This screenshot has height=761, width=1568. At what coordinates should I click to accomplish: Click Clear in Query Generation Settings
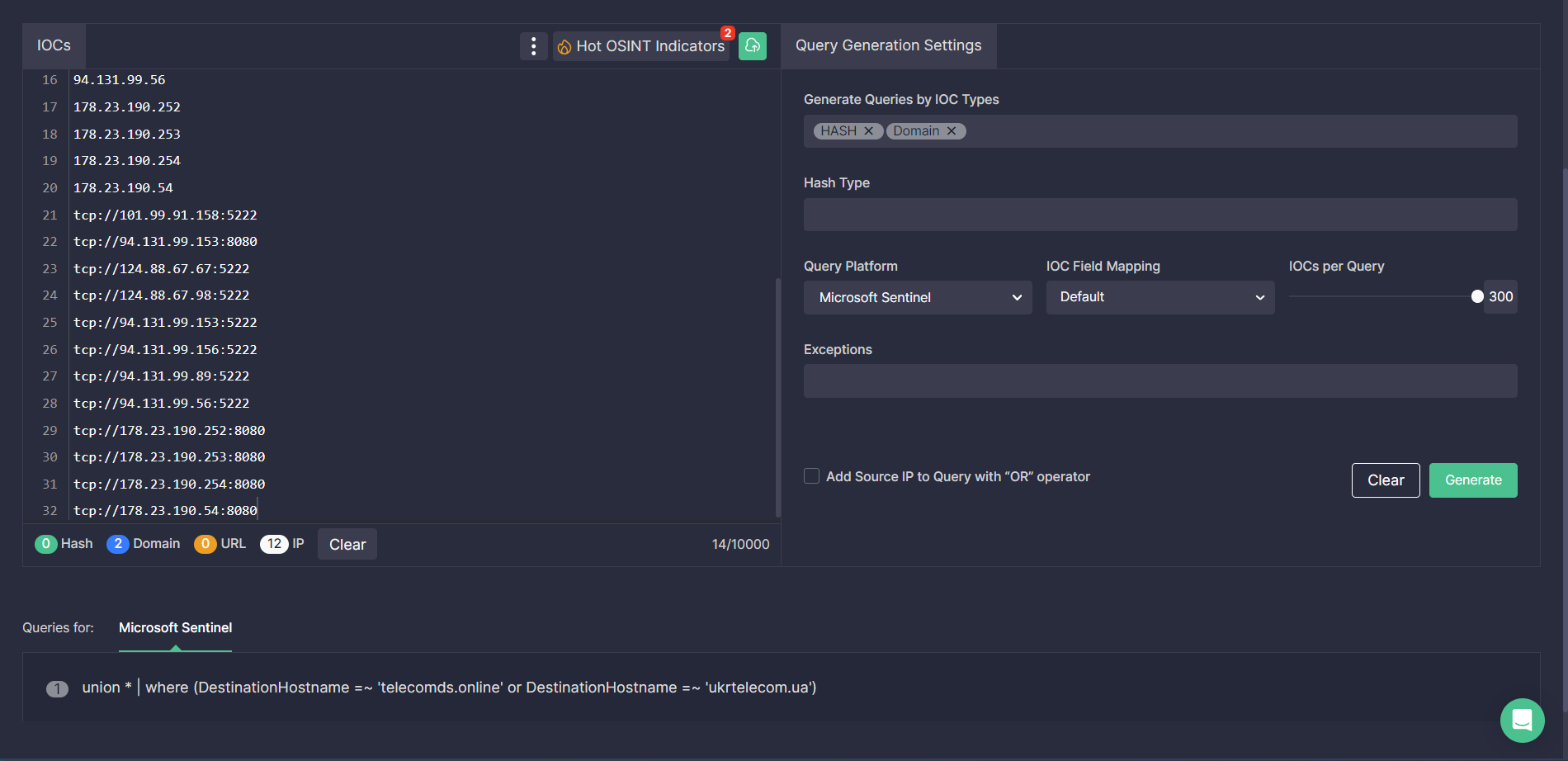point(1386,480)
